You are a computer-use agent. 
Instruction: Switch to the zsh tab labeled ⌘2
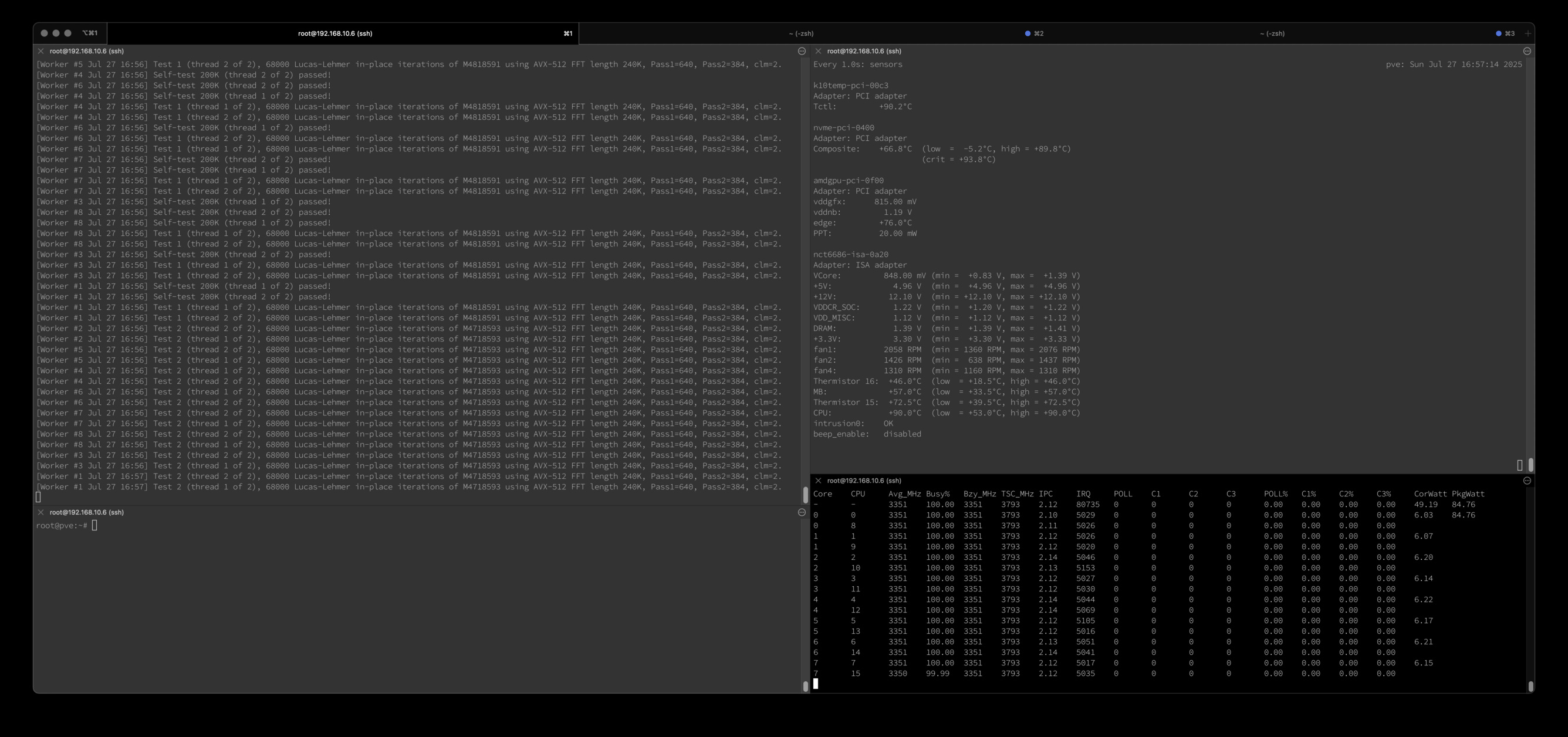coord(814,33)
